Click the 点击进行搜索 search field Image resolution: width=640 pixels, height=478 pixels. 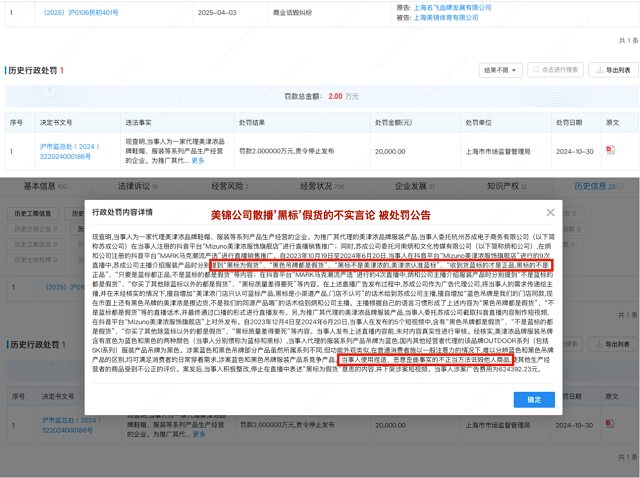pyautogui.click(x=556, y=70)
